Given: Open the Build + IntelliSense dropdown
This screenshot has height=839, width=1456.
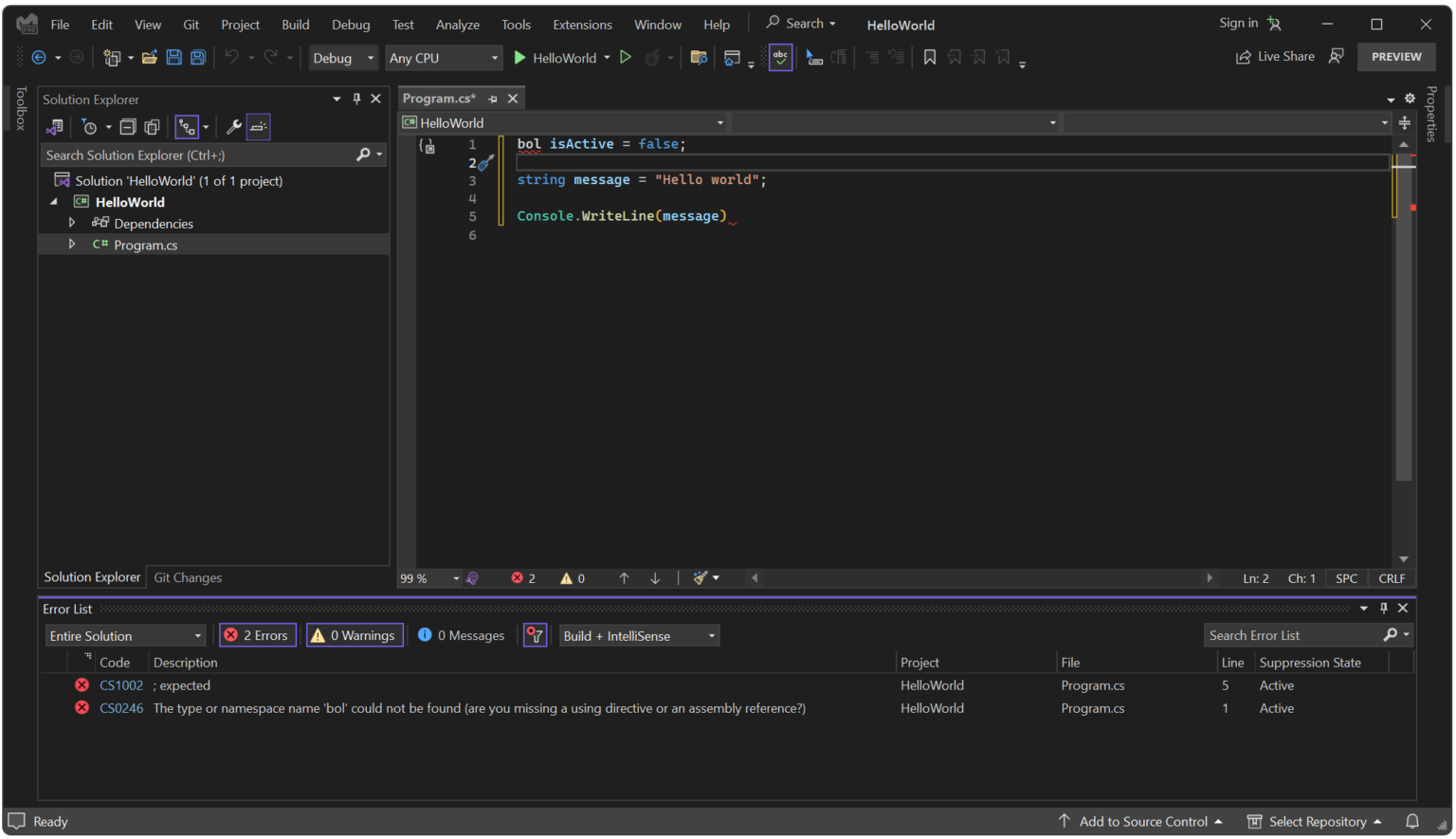Looking at the screenshot, I should tap(639, 635).
